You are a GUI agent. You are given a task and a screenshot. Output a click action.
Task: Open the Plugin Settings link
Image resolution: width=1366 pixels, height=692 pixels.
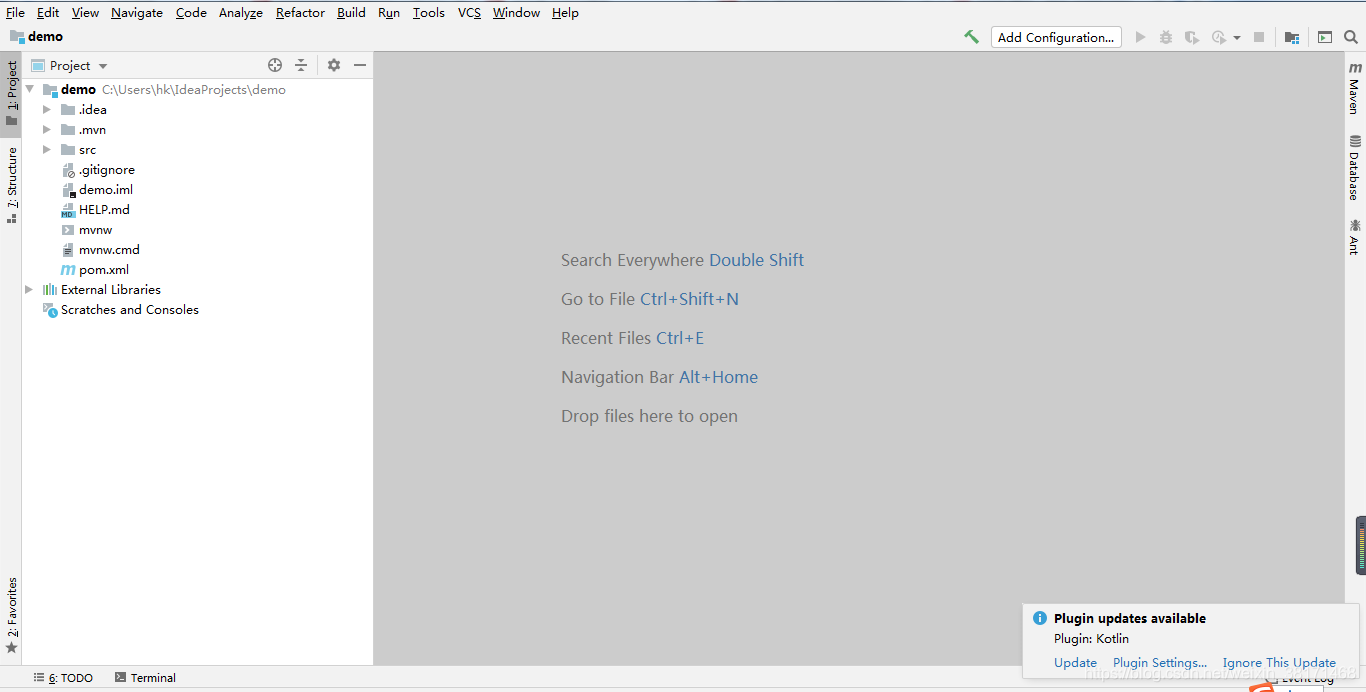point(1160,662)
